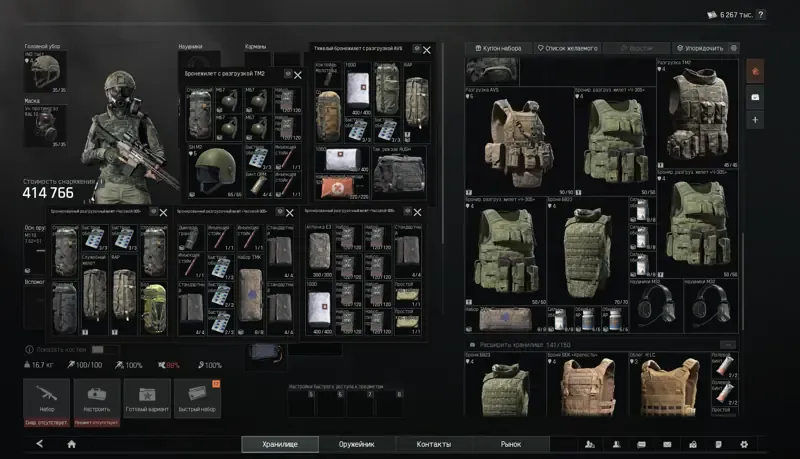Image resolution: width=800 pixels, height=459 pixels.
Task: Select the Набор ТМК kit in middle panel
Action: point(251,294)
